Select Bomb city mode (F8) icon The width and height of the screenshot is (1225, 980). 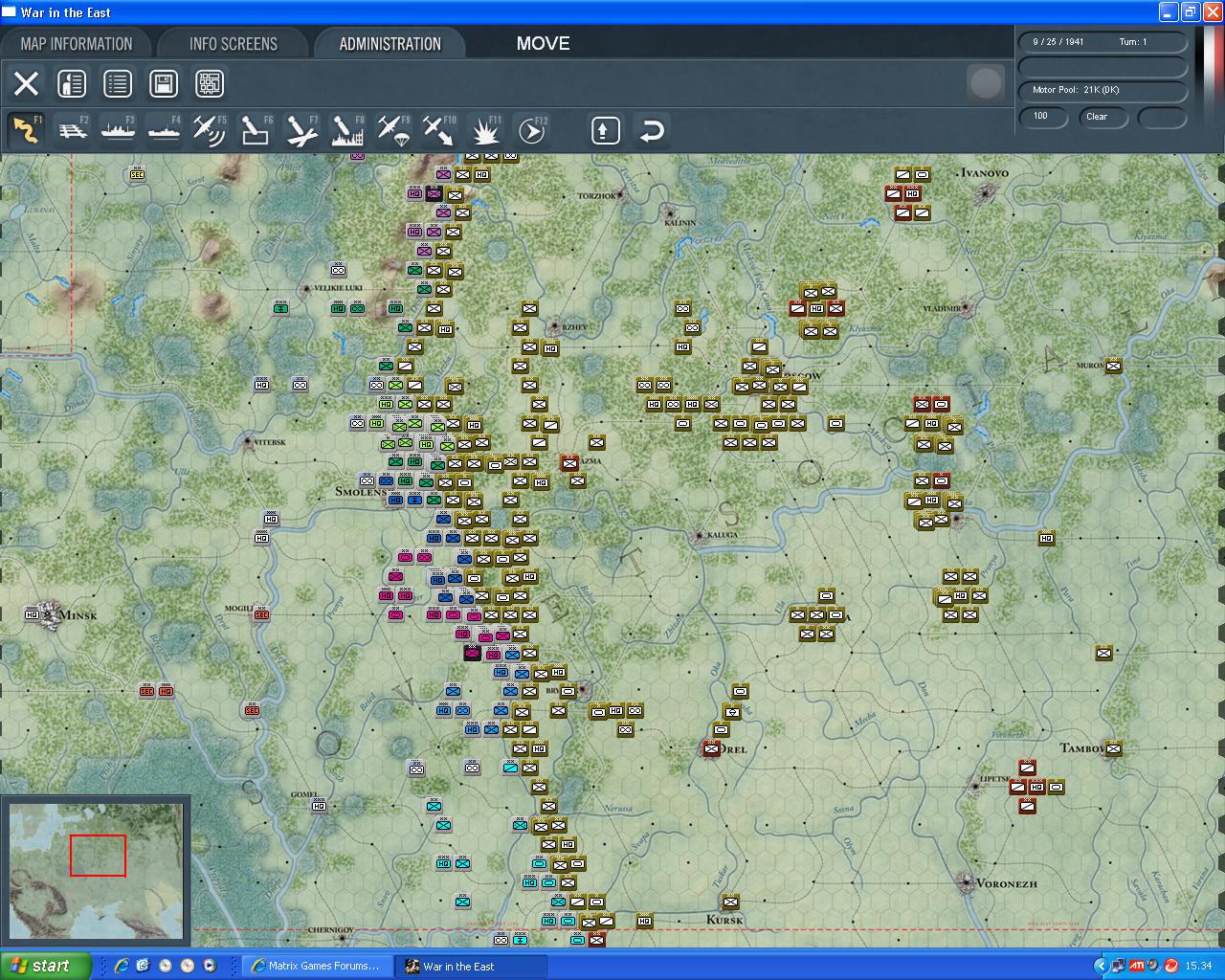[x=347, y=130]
